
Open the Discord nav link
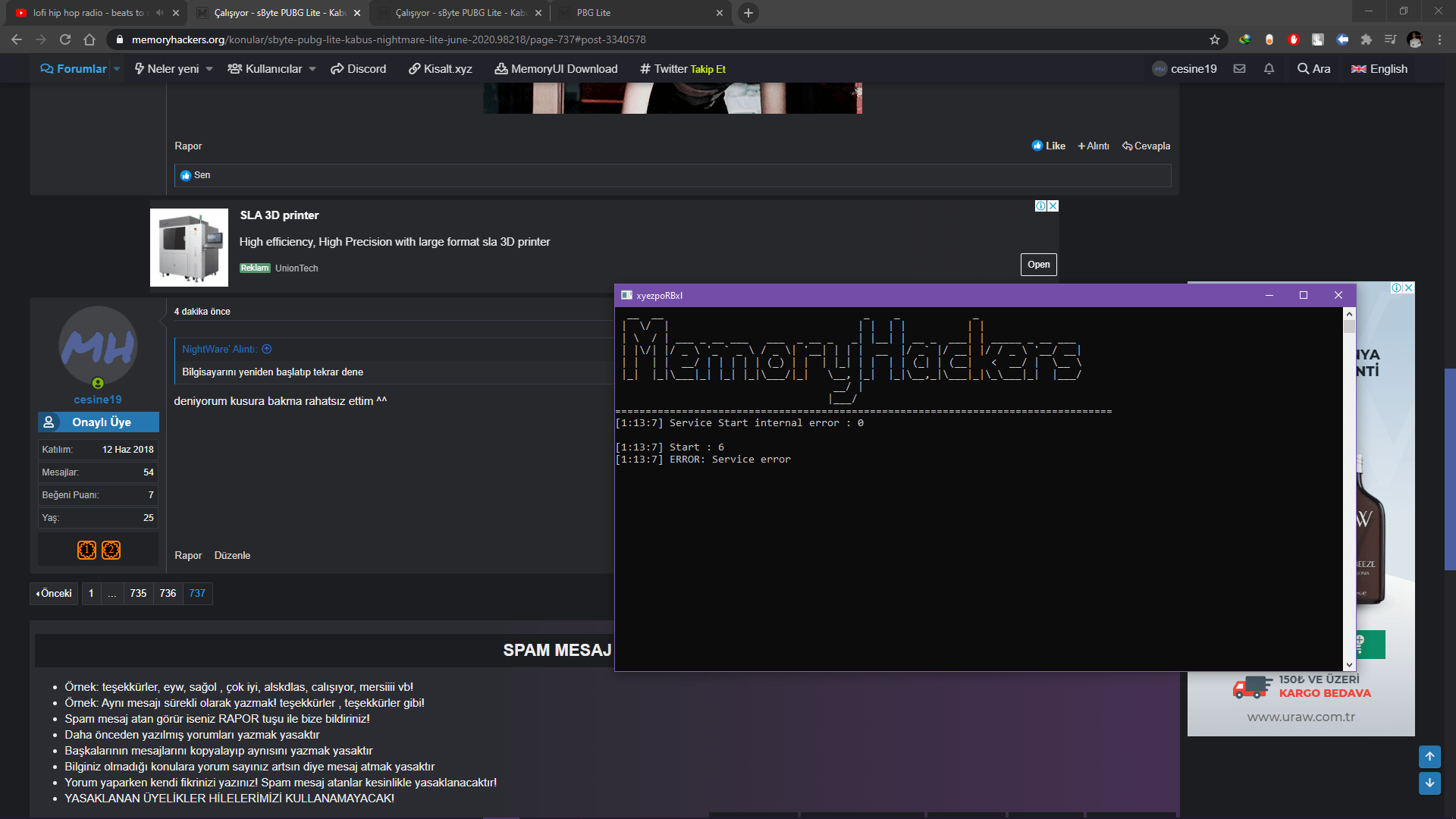359,69
